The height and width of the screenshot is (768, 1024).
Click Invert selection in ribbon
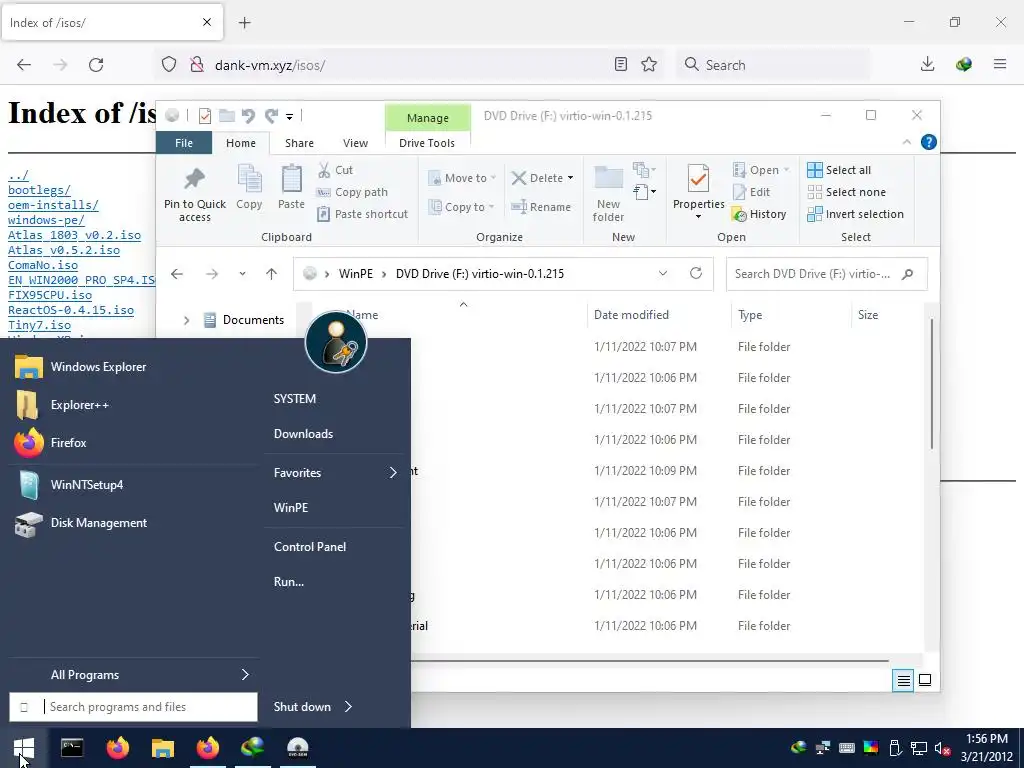856,214
